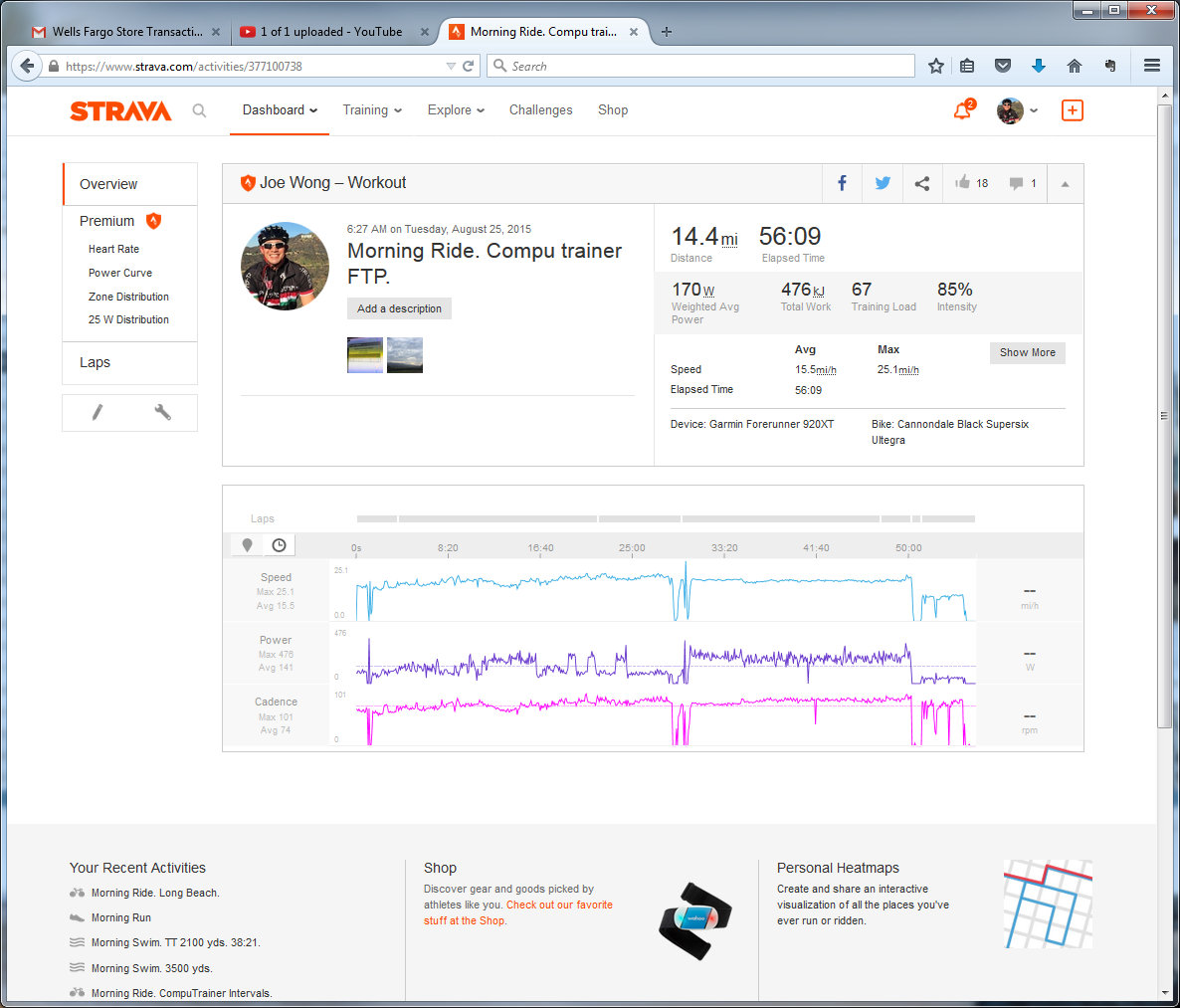Share activity on Facebook icon

pos(842,183)
